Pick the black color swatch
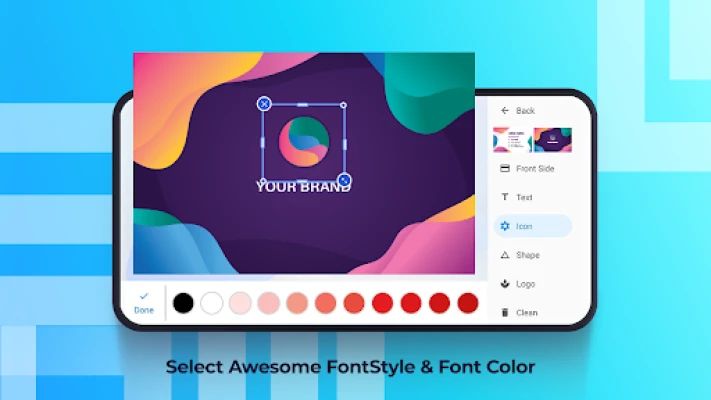Screen dimensions: 711x400 coord(183,303)
